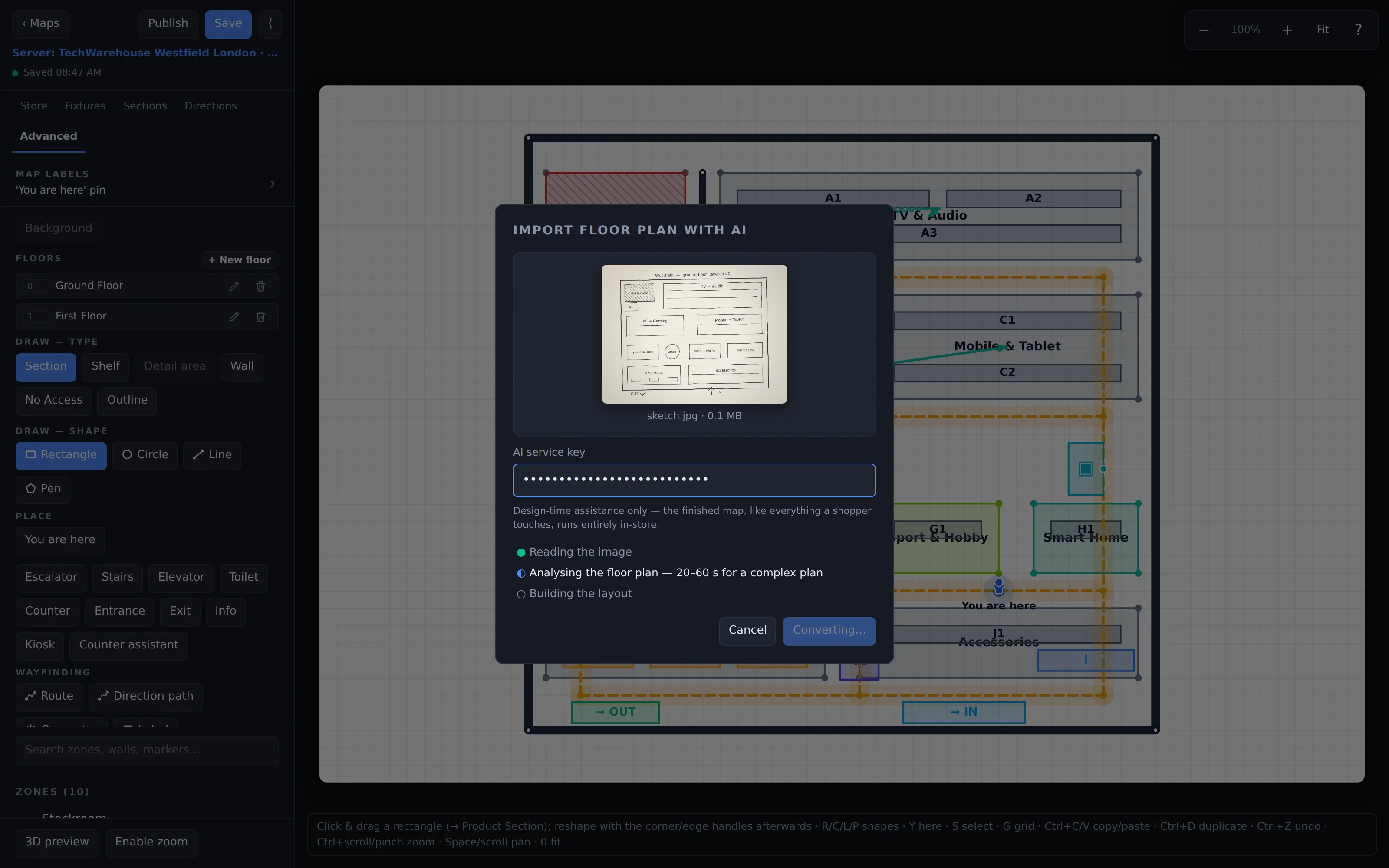Viewport: 1389px width, 868px height.
Task: Select the First Floor row
Action: (147, 316)
